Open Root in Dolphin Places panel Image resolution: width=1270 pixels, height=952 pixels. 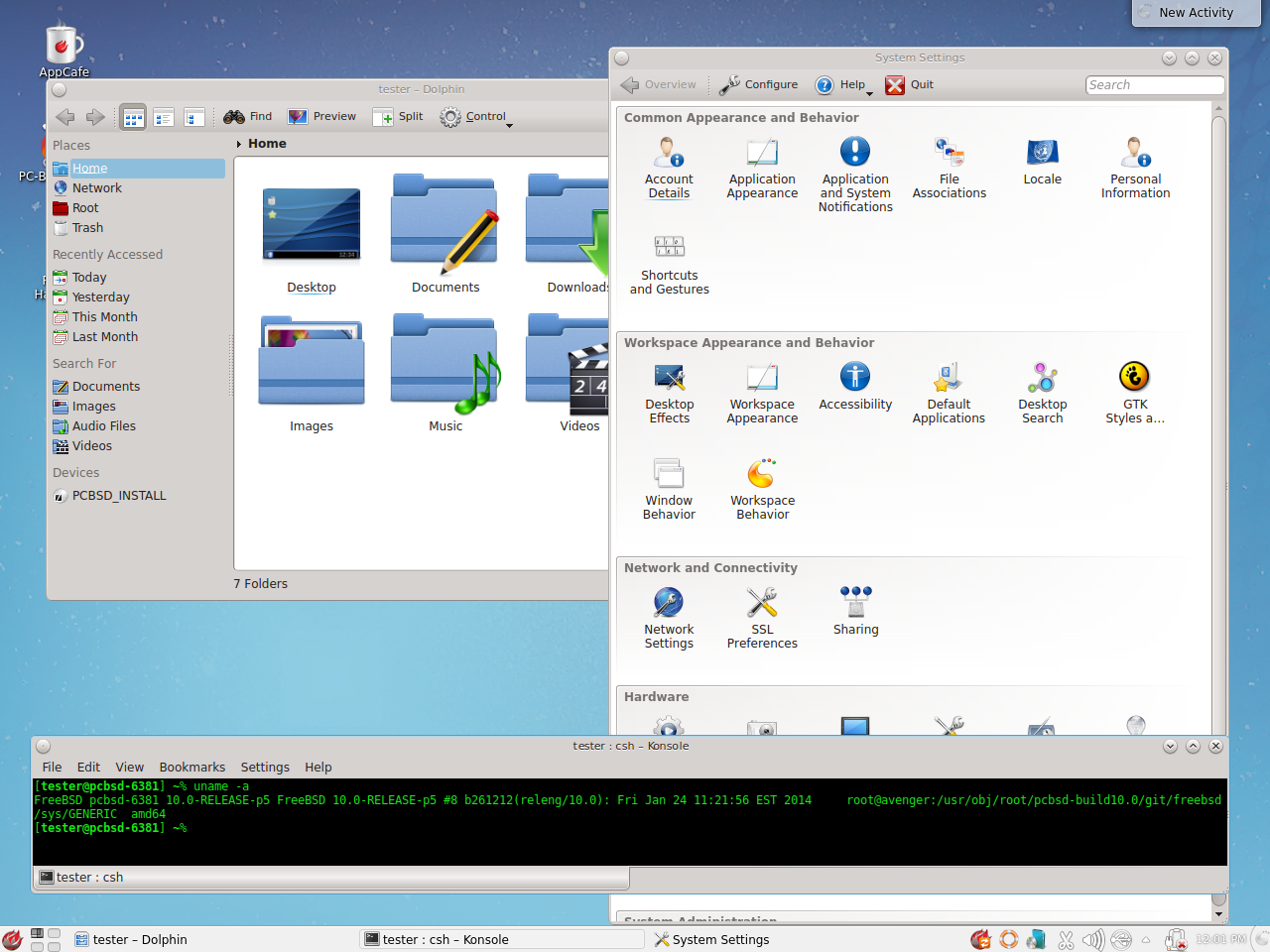pos(139,208)
